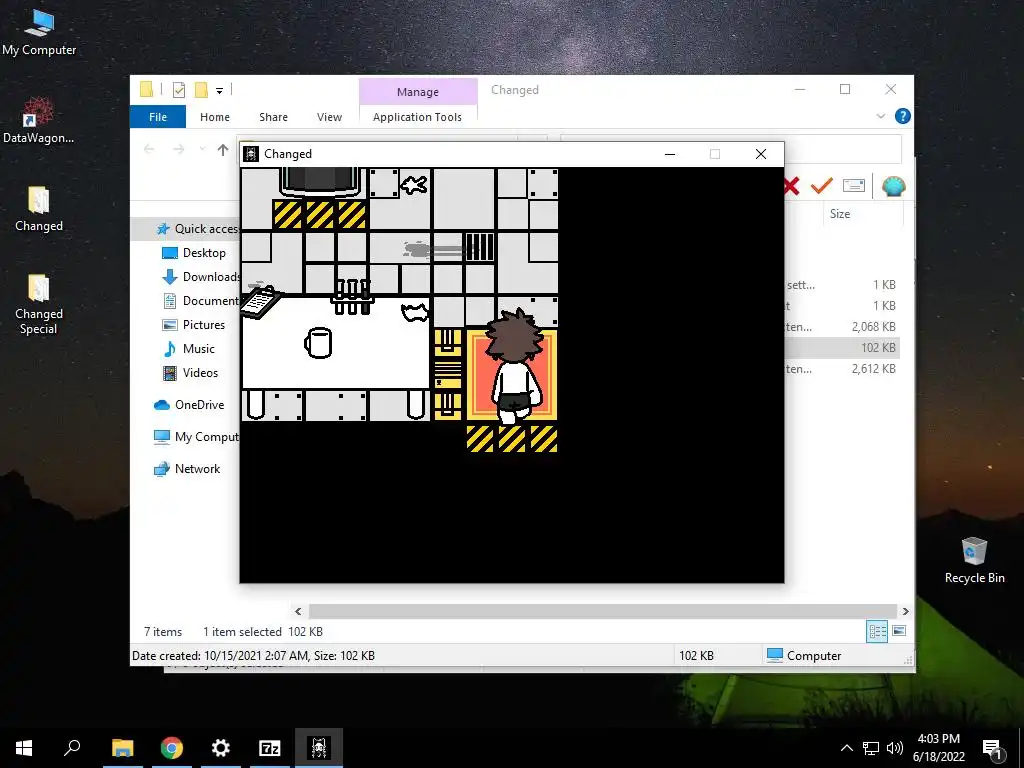Click the Properties quick access toolbar icon
Screen dimensions: 1024x768
tap(179, 90)
